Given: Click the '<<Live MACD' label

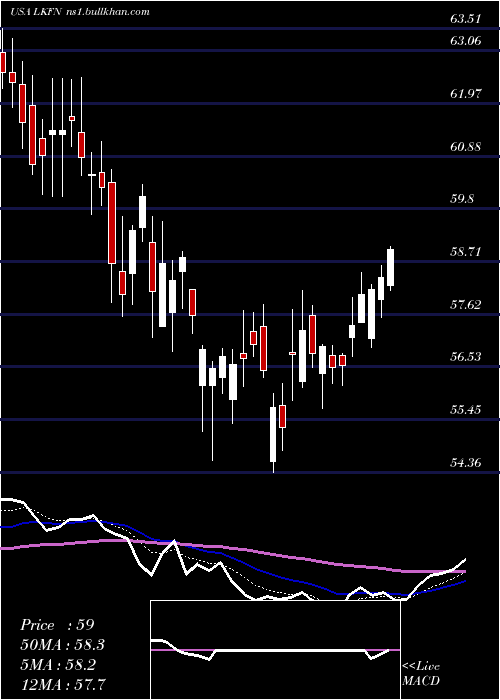Looking at the screenshot, I should [421, 673].
